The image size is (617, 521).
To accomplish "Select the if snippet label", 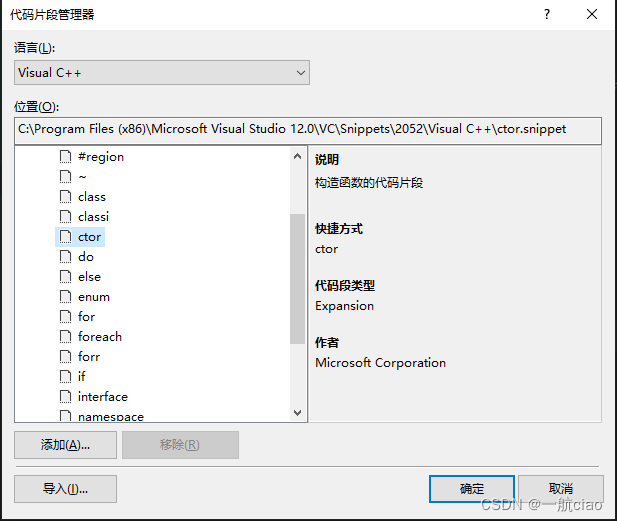I will tap(81, 377).
